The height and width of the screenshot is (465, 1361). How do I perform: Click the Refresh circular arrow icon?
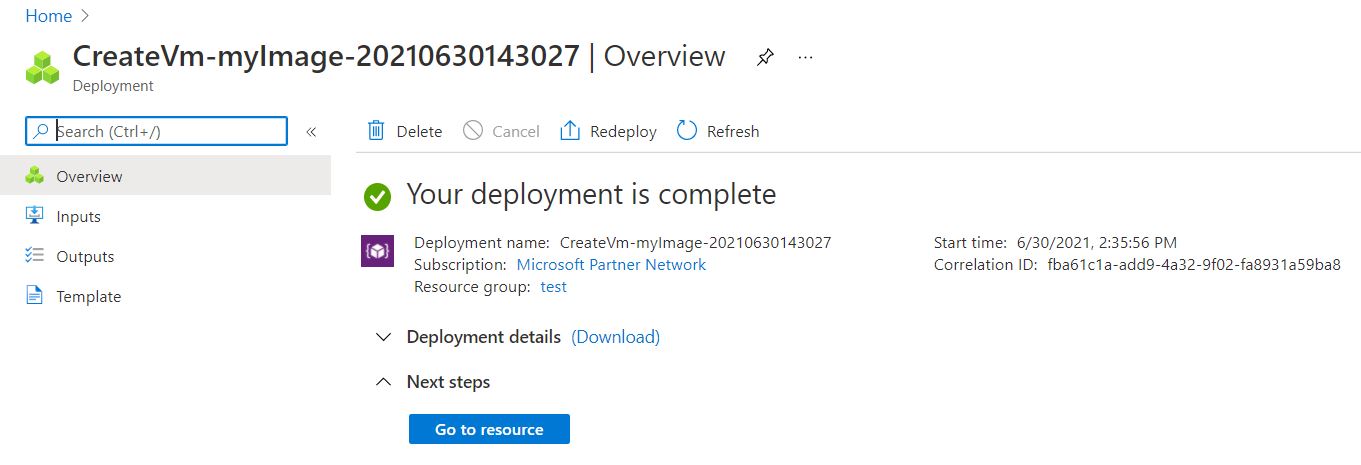tap(686, 131)
